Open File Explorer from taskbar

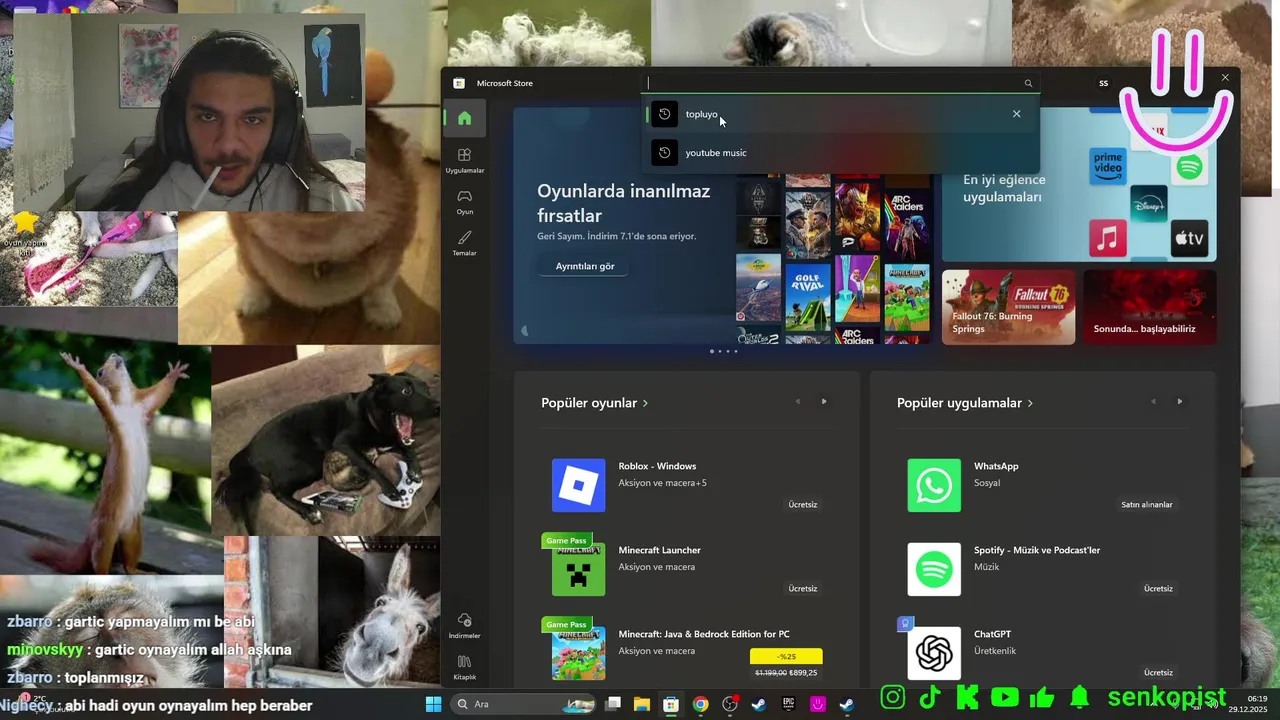coord(642,704)
